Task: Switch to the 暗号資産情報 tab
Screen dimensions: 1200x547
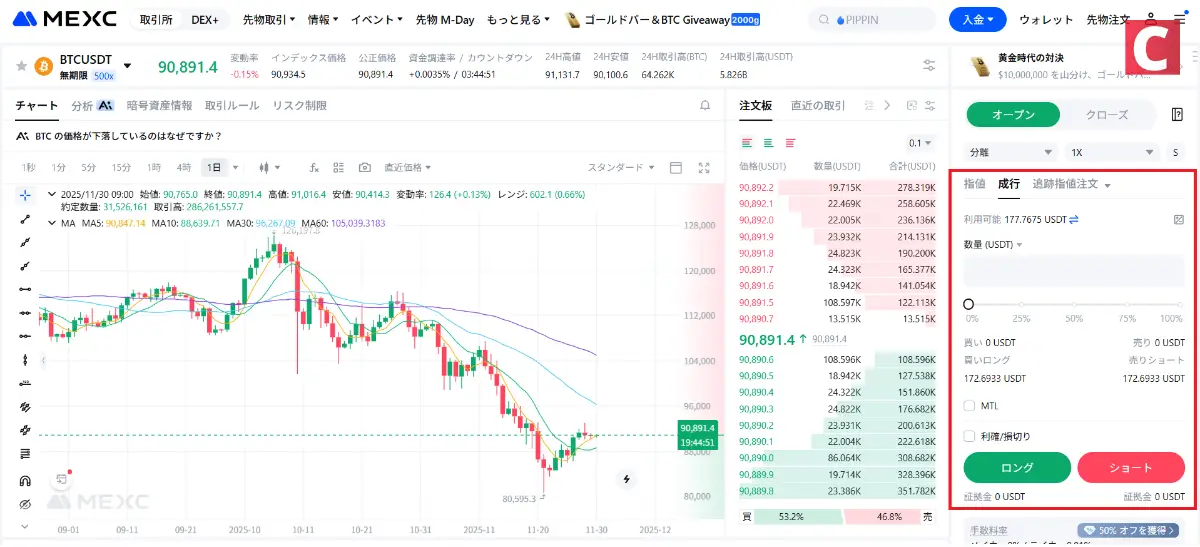Action: coord(159,105)
